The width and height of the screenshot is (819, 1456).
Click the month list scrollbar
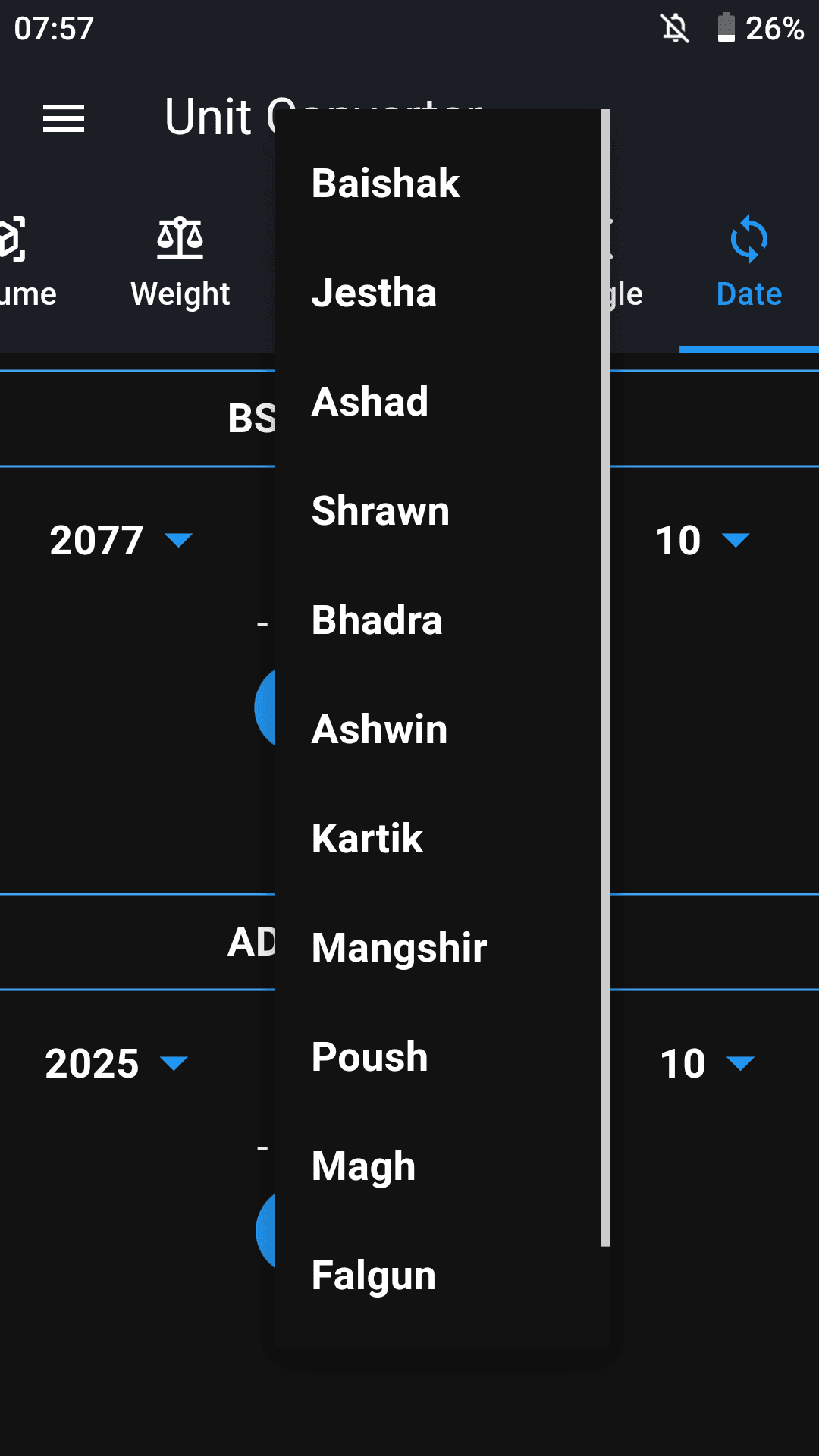(x=606, y=677)
